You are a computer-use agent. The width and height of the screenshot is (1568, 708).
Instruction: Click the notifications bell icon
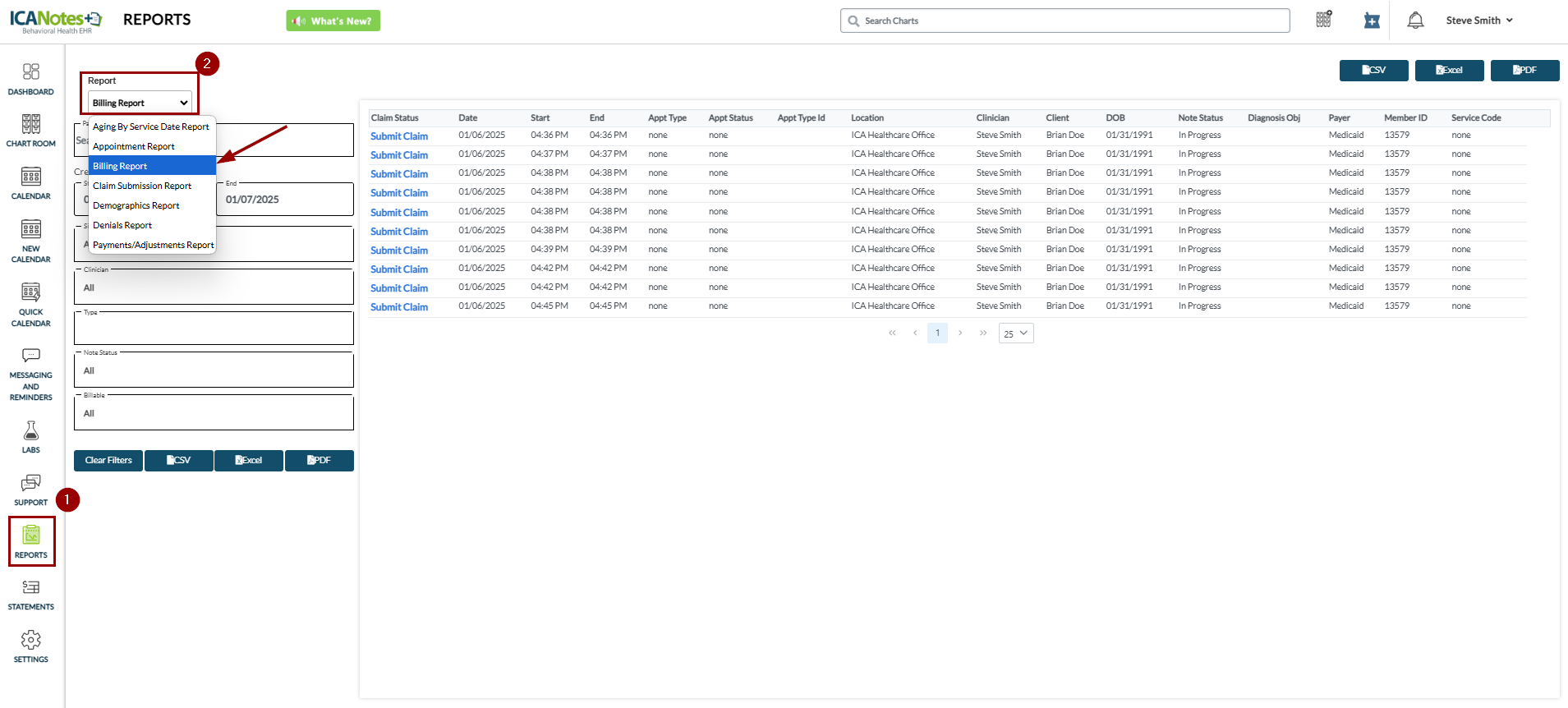pos(1415,21)
